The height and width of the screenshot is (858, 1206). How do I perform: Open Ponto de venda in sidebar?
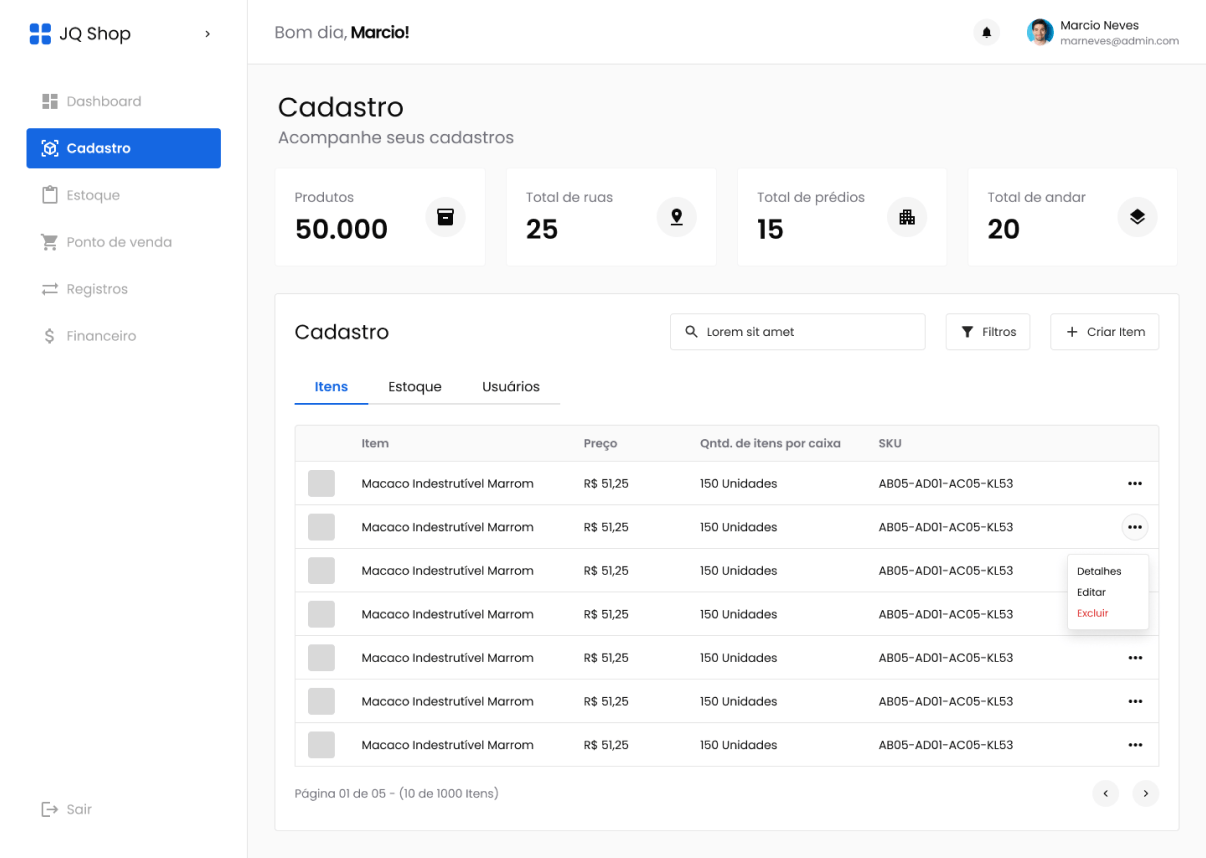119,242
